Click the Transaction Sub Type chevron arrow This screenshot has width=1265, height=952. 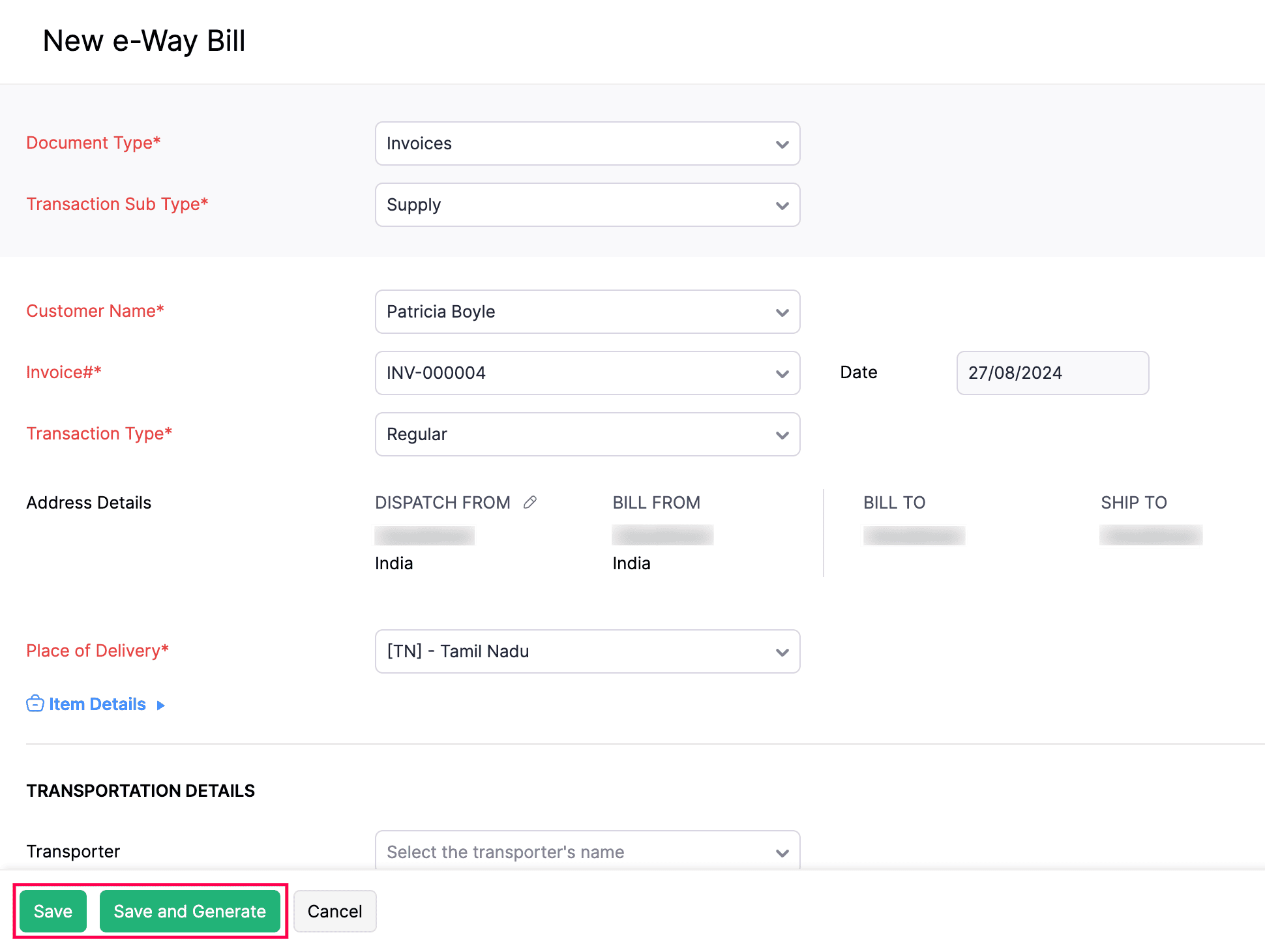[x=782, y=205]
